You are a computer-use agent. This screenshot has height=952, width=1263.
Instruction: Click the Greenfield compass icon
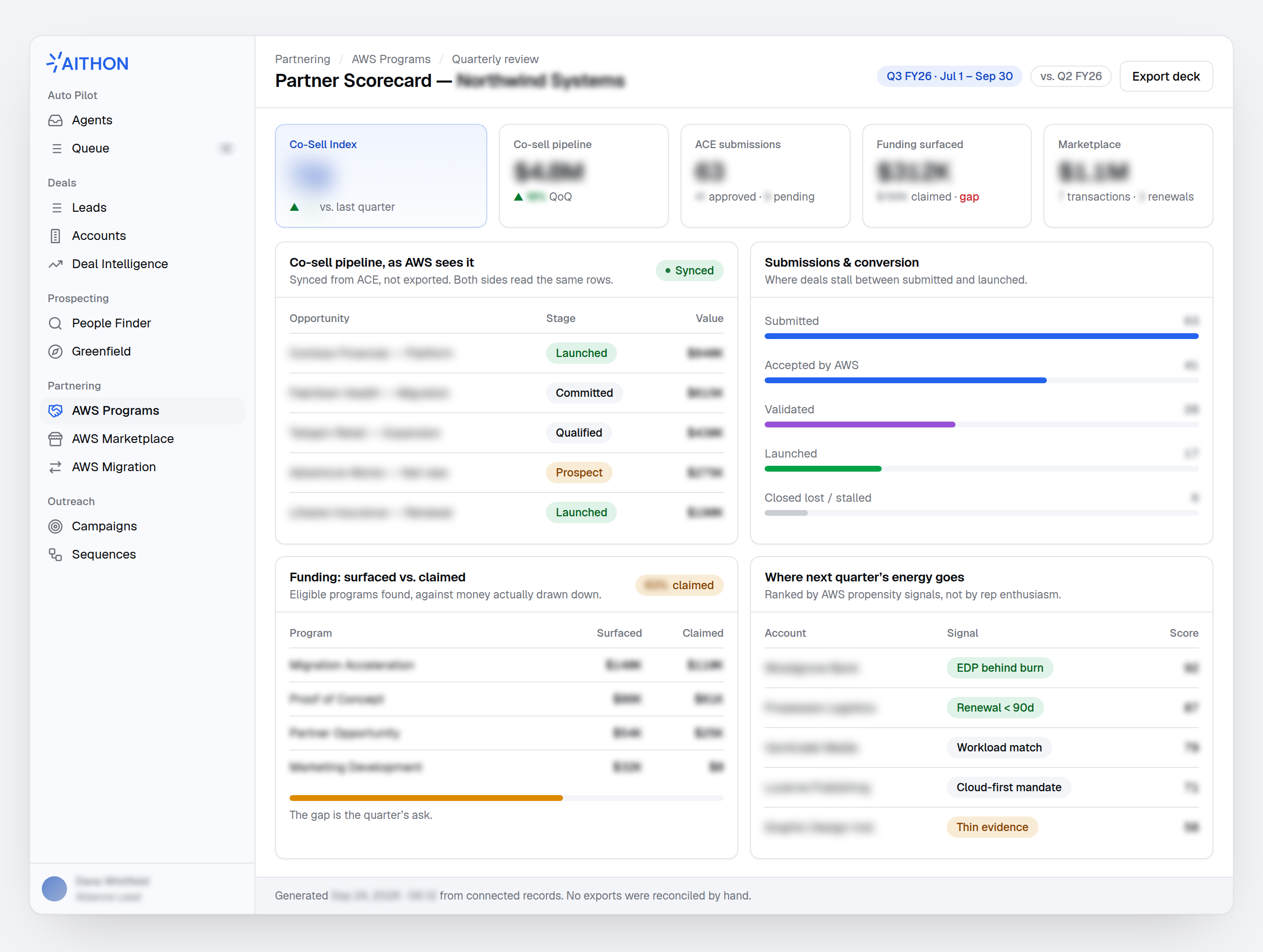click(x=55, y=352)
